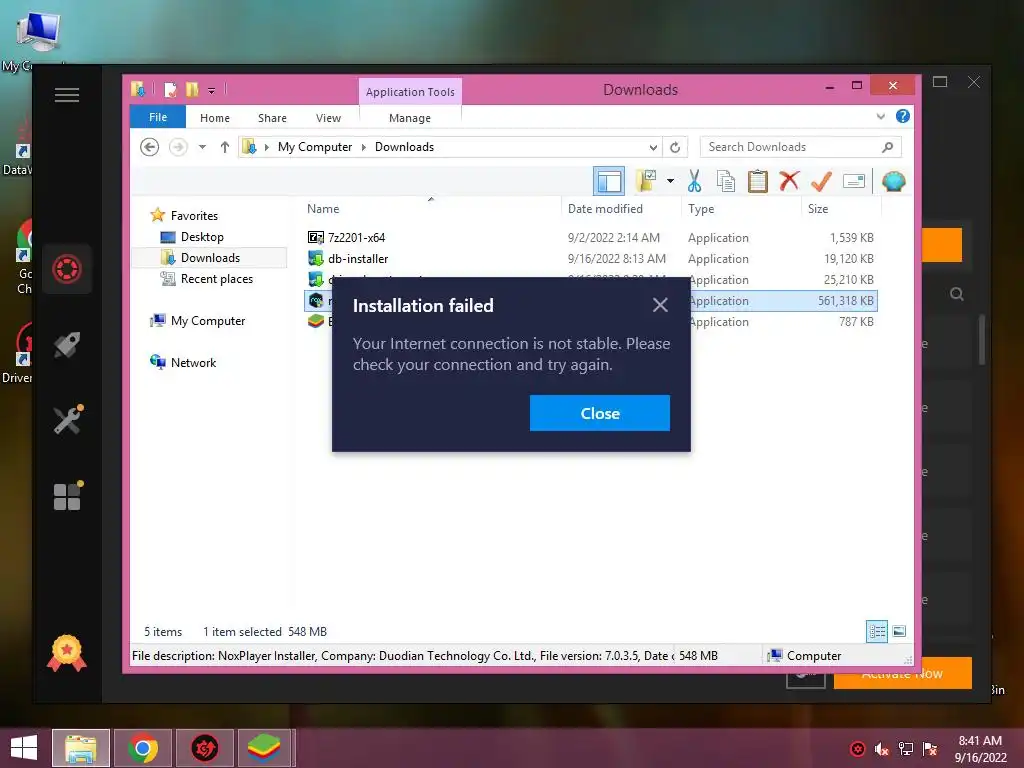Click the Rename toolbar icon
The height and width of the screenshot is (768, 1024).
click(854, 181)
